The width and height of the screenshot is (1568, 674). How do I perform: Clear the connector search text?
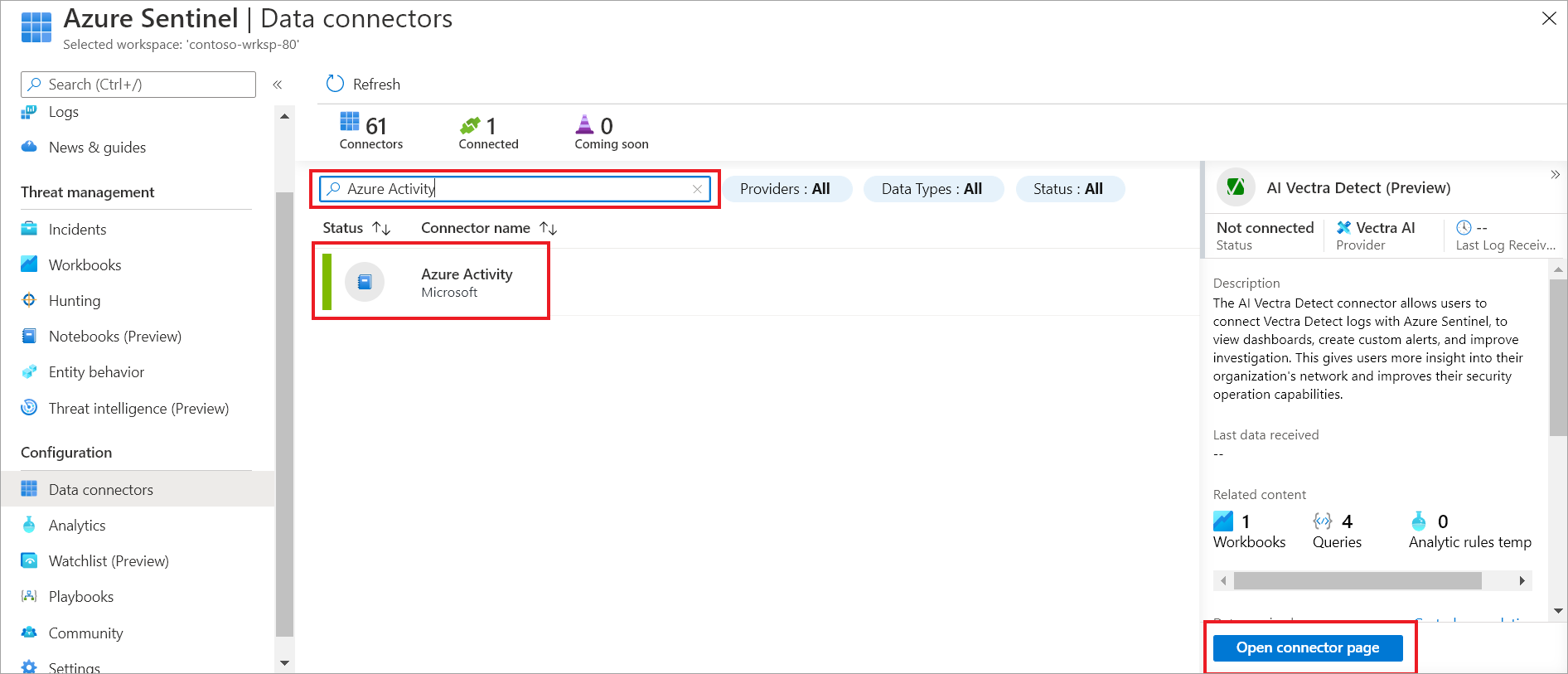click(698, 189)
